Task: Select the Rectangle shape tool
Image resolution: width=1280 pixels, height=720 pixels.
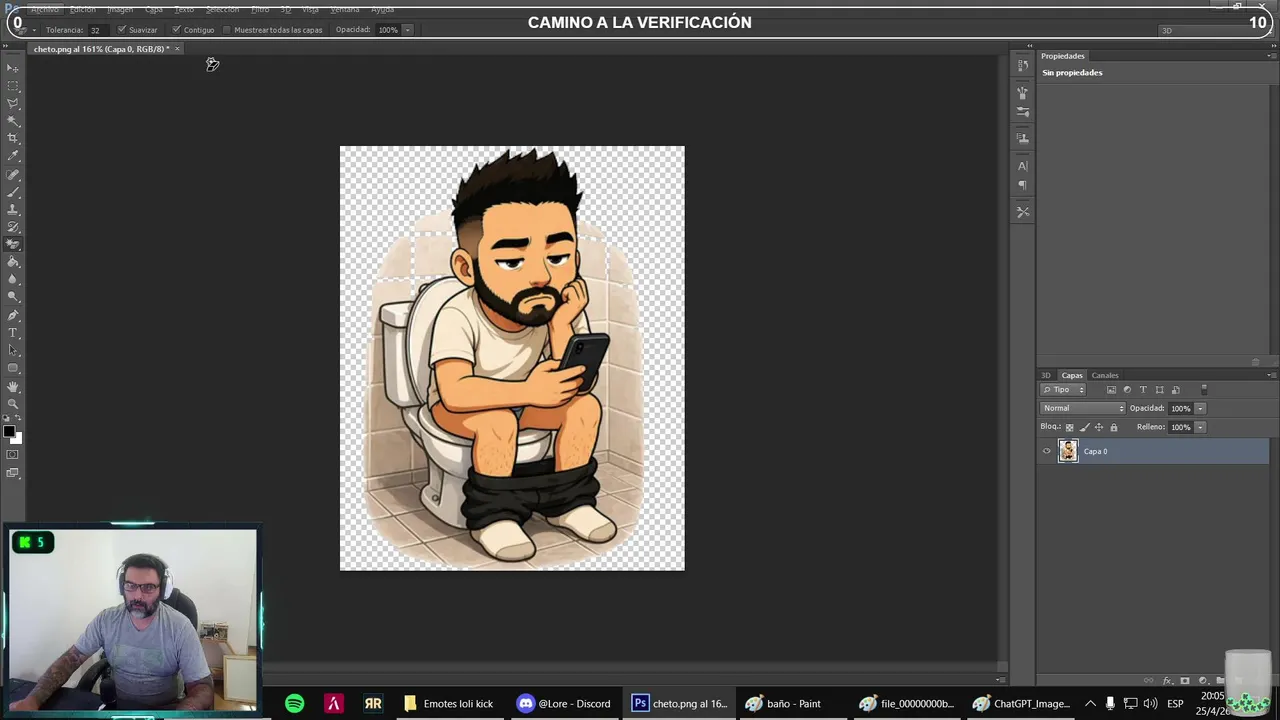Action: (13, 368)
